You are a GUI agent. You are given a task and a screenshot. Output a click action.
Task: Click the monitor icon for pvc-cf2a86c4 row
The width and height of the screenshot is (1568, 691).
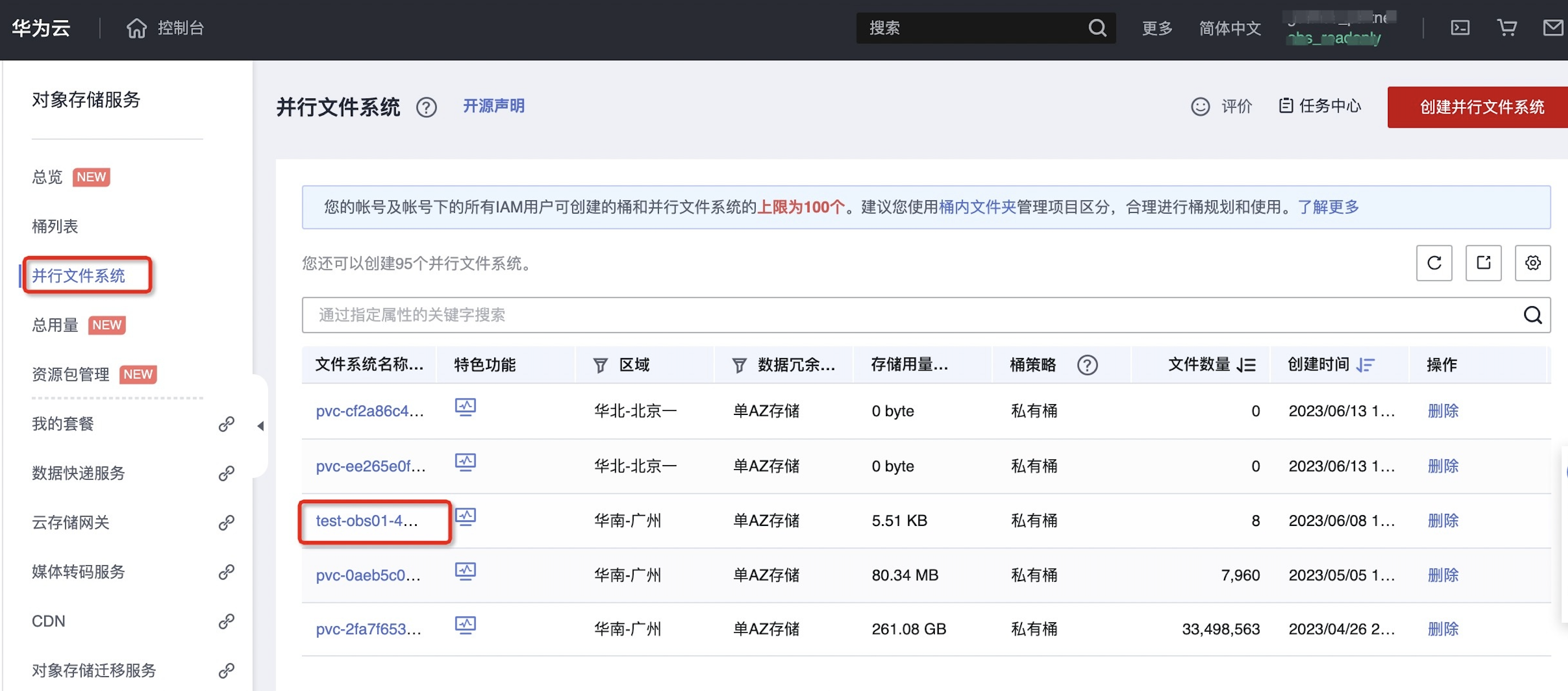(466, 407)
